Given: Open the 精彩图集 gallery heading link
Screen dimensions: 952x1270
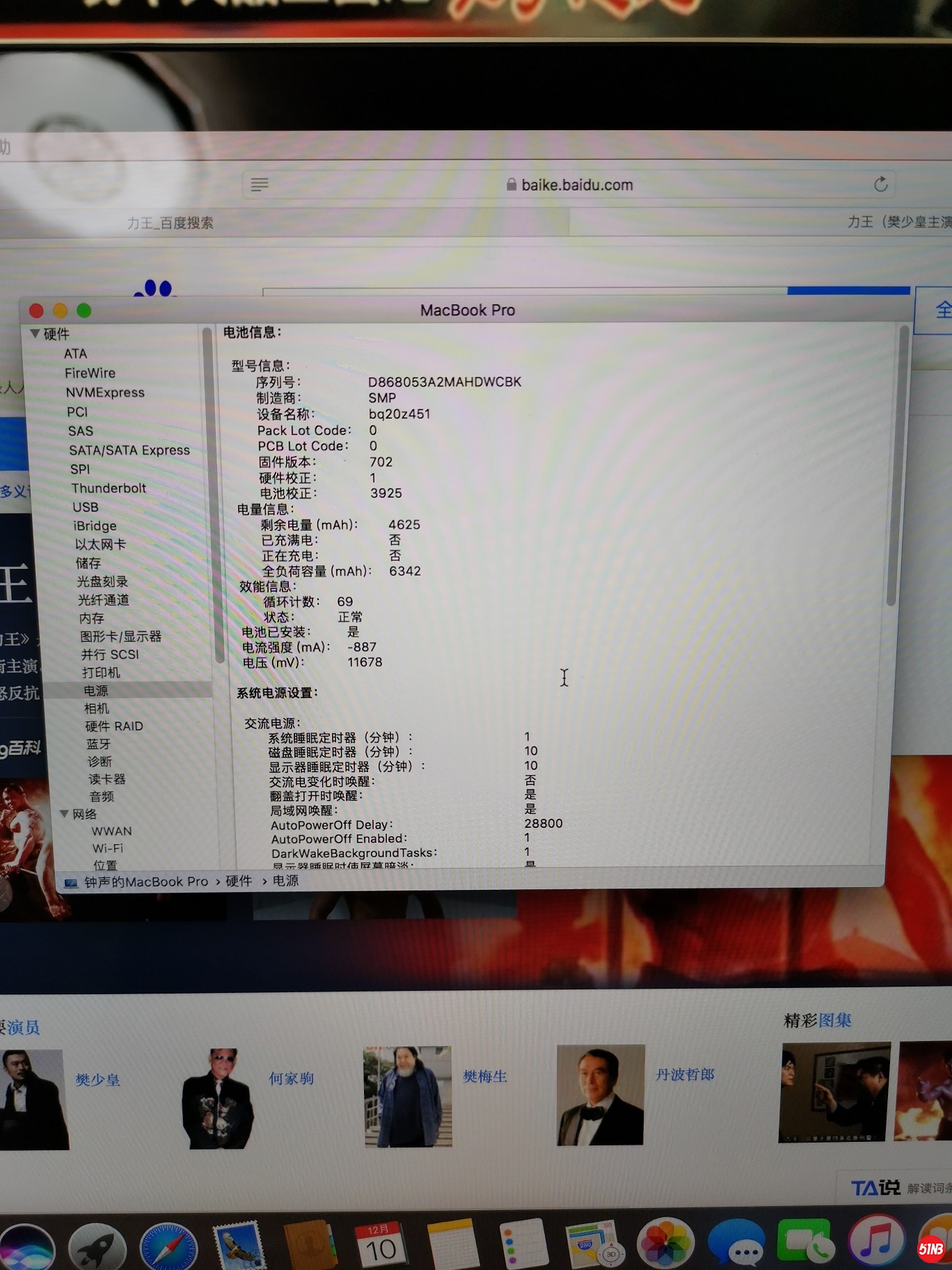Looking at the screenshot, I should coord(818,1021).
